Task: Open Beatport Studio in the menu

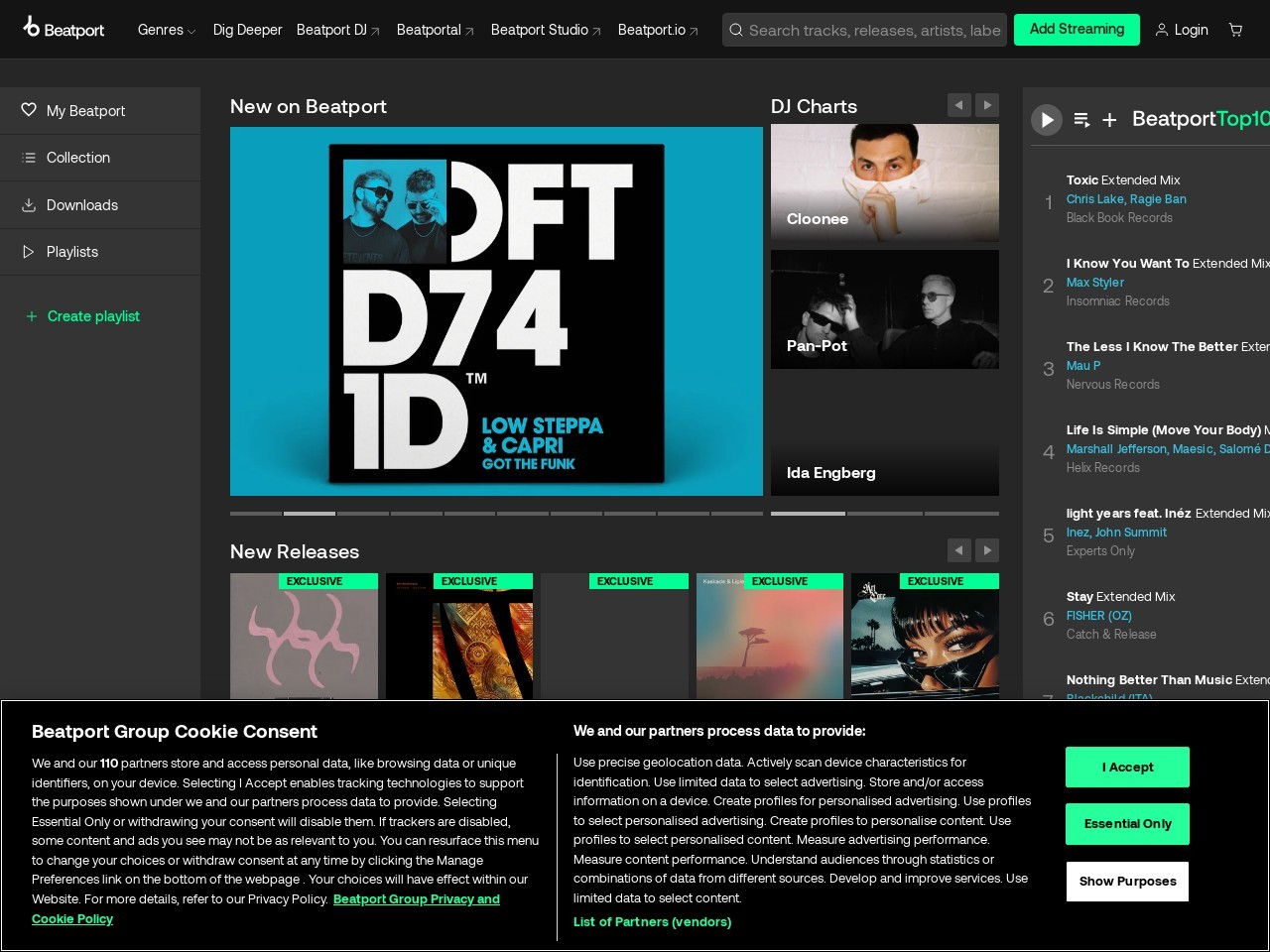Action: (x=547, y=30)
